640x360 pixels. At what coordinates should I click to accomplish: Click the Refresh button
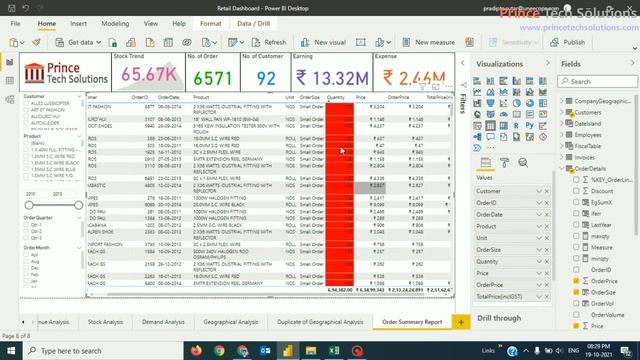(269, 42)
